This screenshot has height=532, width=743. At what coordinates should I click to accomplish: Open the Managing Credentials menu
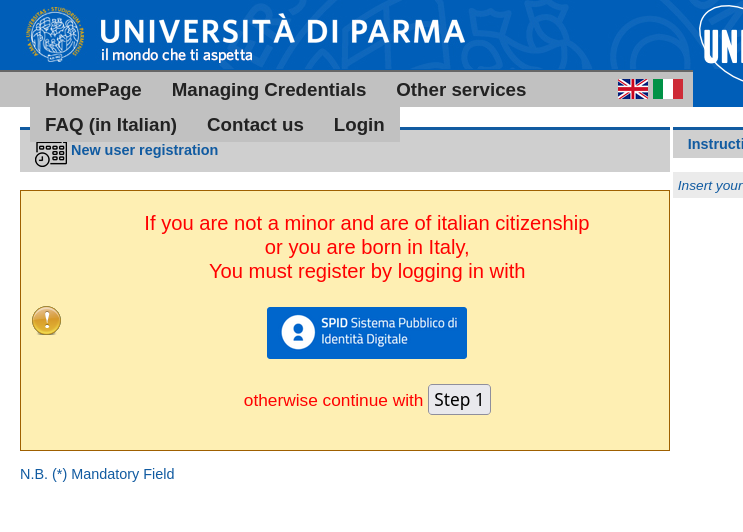(x=269, y=90)
